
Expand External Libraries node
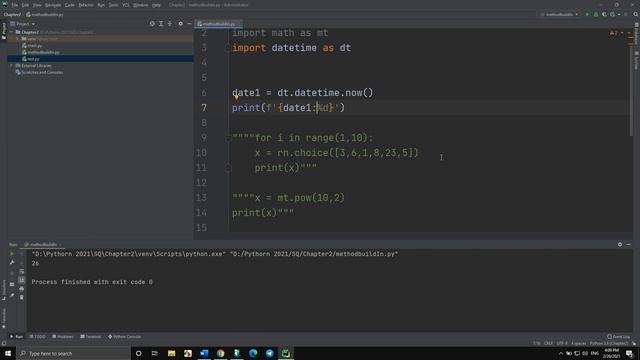11,65
